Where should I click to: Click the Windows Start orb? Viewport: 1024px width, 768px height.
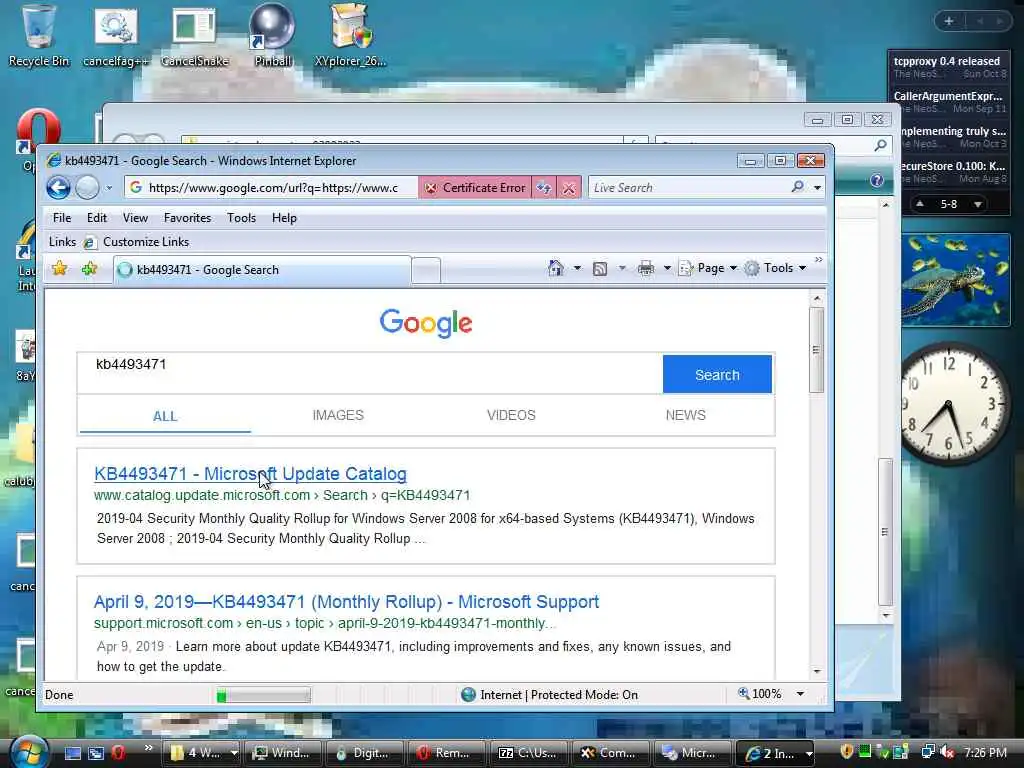click(x=29, y=752)
